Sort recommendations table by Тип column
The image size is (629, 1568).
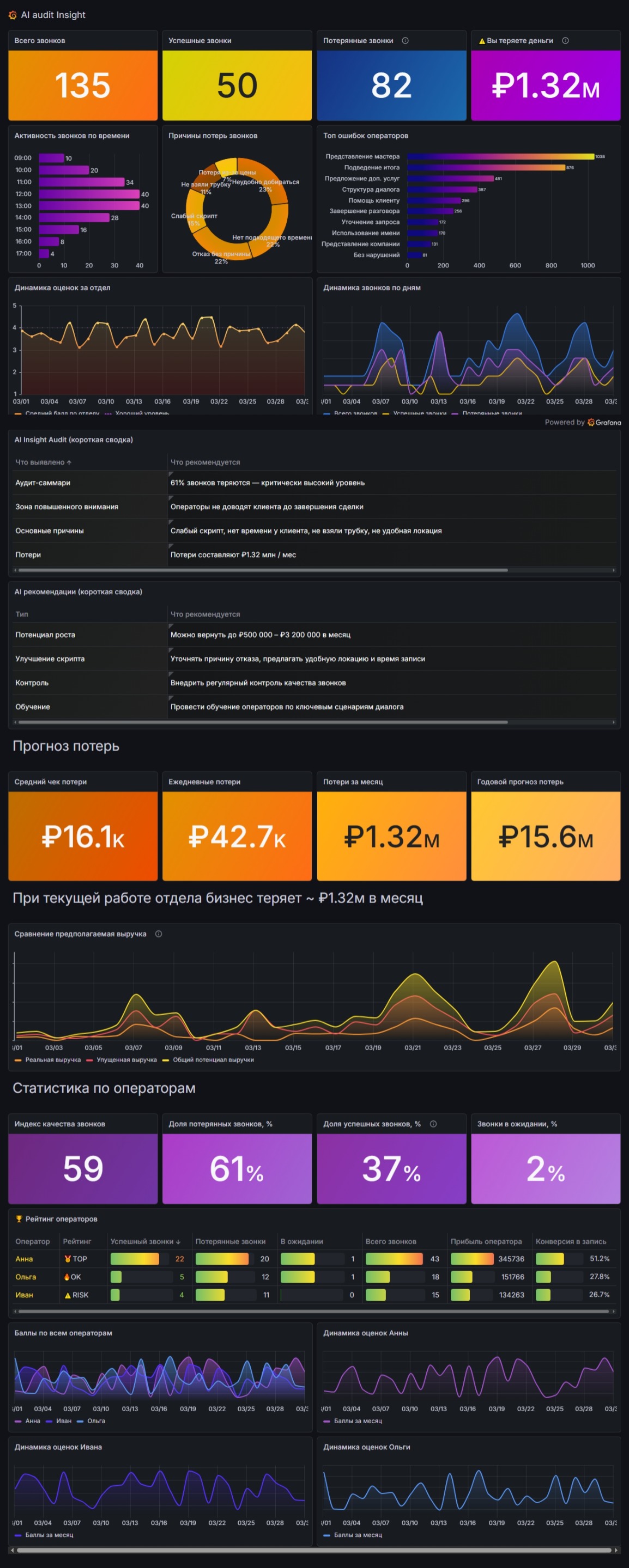click(22, 615)
